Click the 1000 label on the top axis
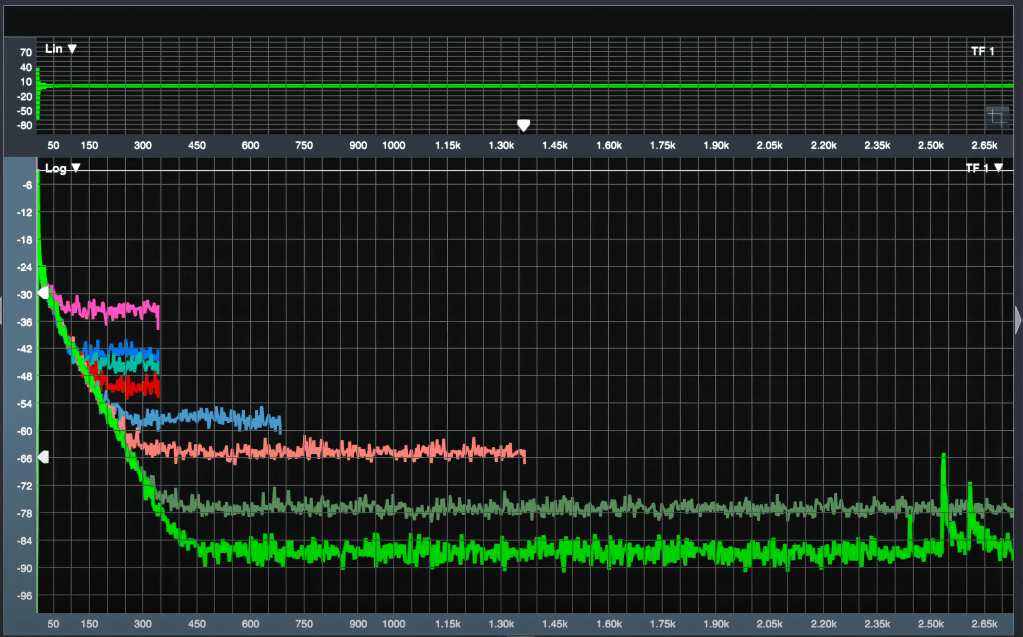Screen dimensions: 1023x637 pos(394,146)
